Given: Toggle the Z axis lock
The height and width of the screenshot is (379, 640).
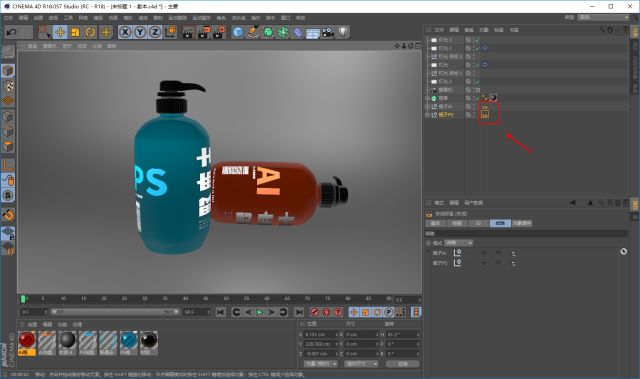Looking at the screenshot, I should 155,32.
